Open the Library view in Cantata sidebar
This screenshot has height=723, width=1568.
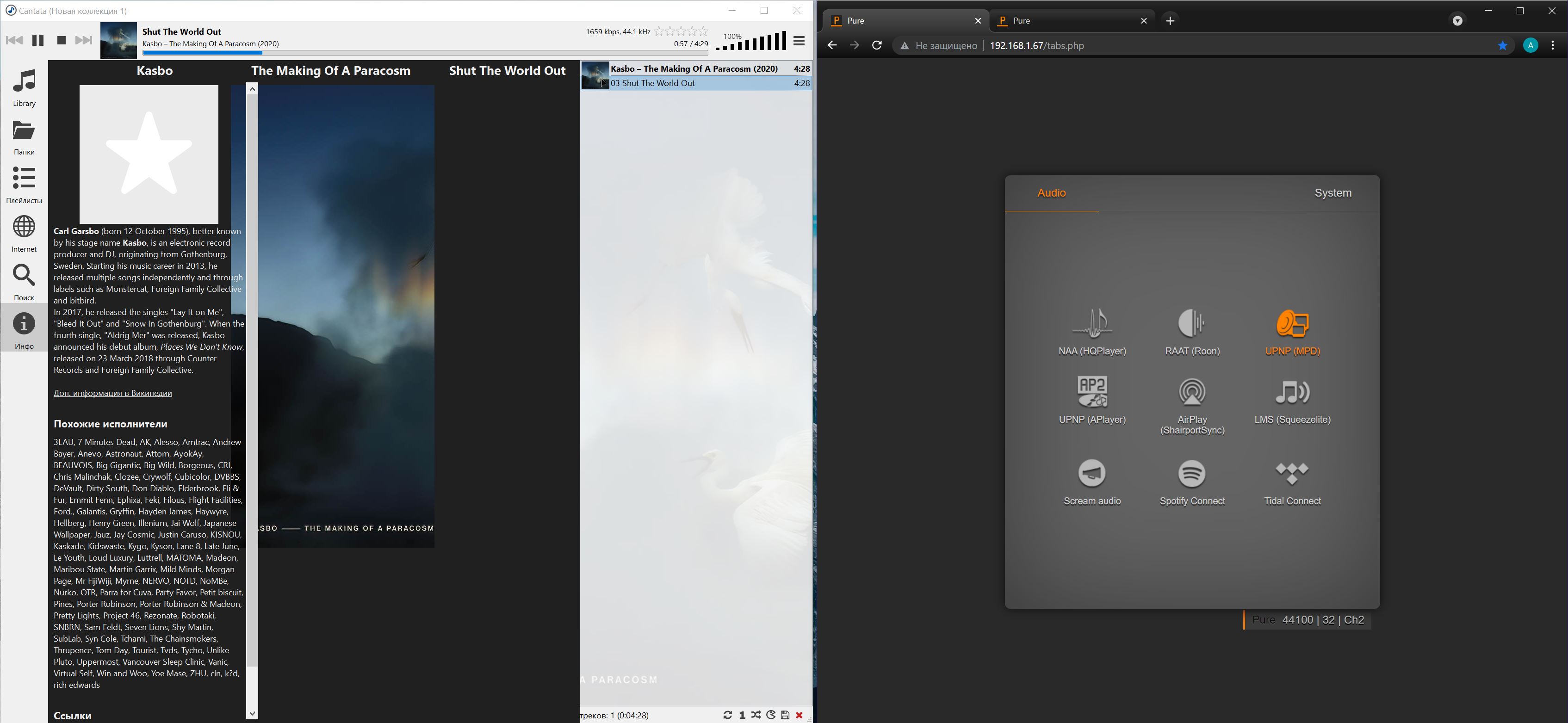[25, 87]
